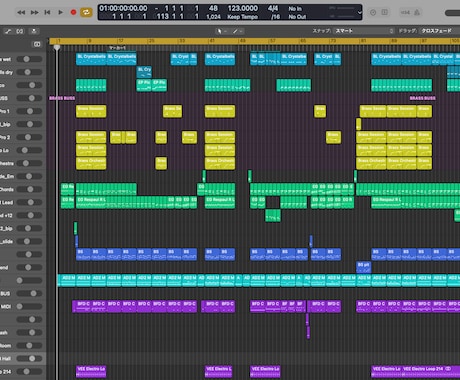
Task: Toggle the metronome click button
Action: [x=417, y=12]
